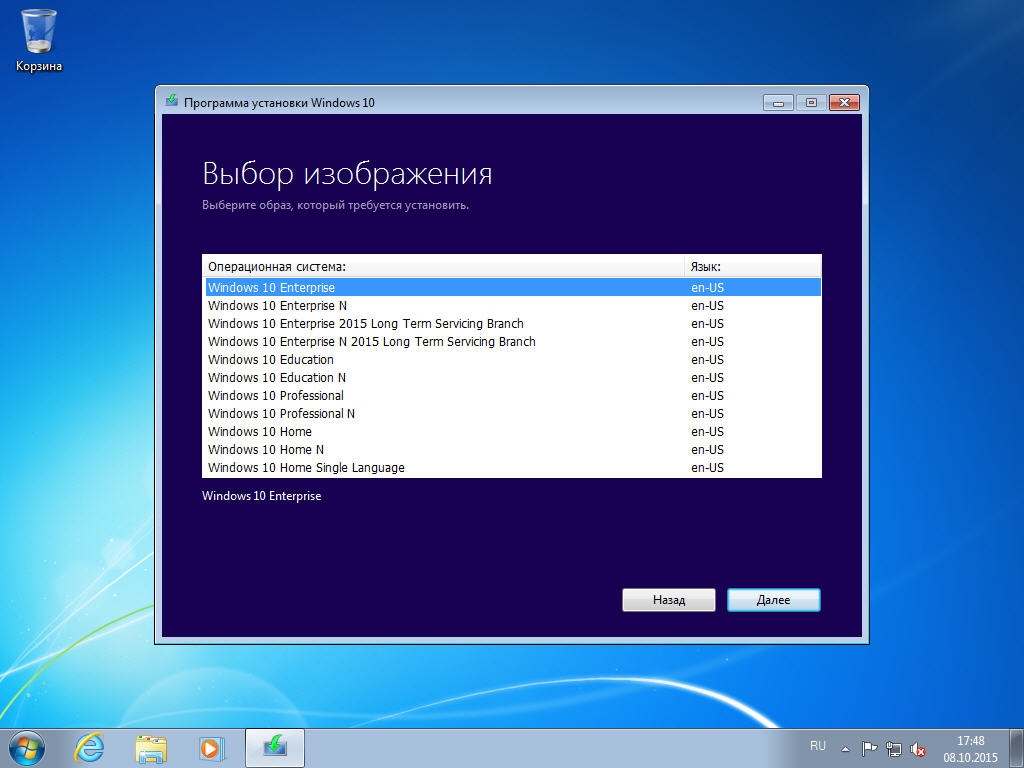Screen dimensions: 1024x768
Task: Click the Windows 10 Enterprise description below the list
Action: click(x=261, y=496)
